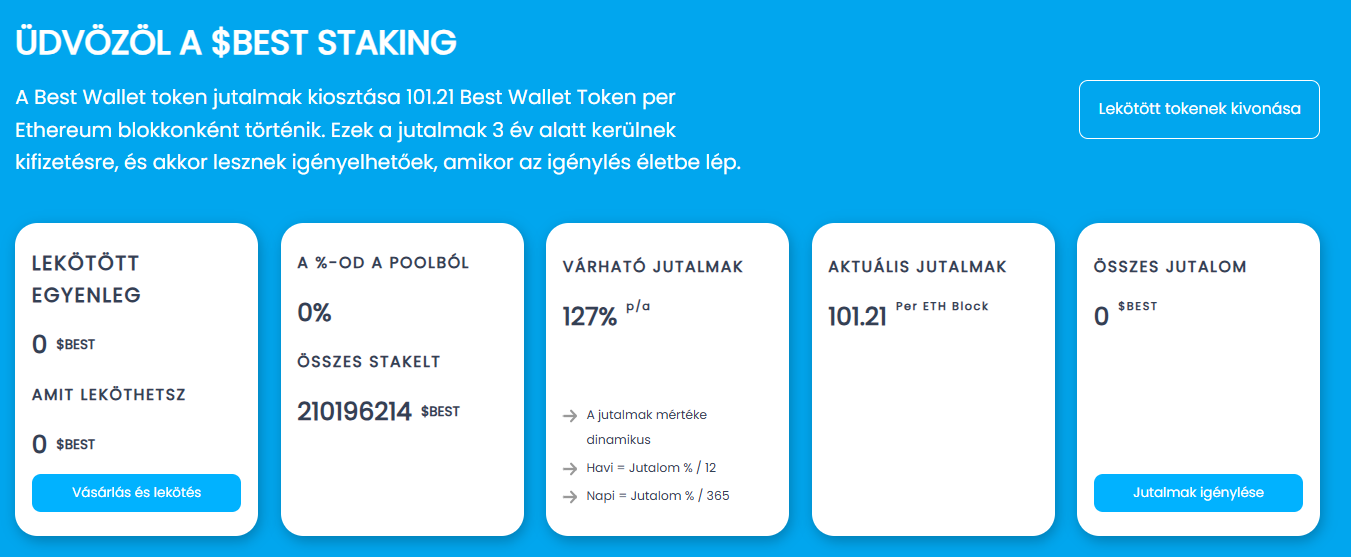
Task: Click the ÖSSZES JUTALOM card title
Action: [1170, 268]
